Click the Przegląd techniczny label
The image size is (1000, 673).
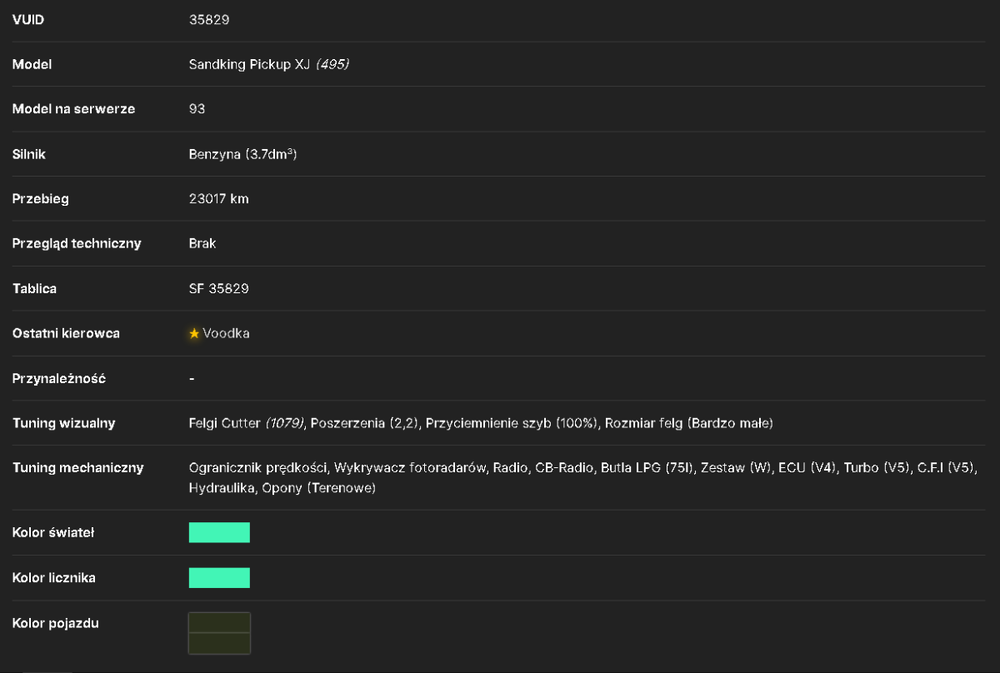click(77, 244)
